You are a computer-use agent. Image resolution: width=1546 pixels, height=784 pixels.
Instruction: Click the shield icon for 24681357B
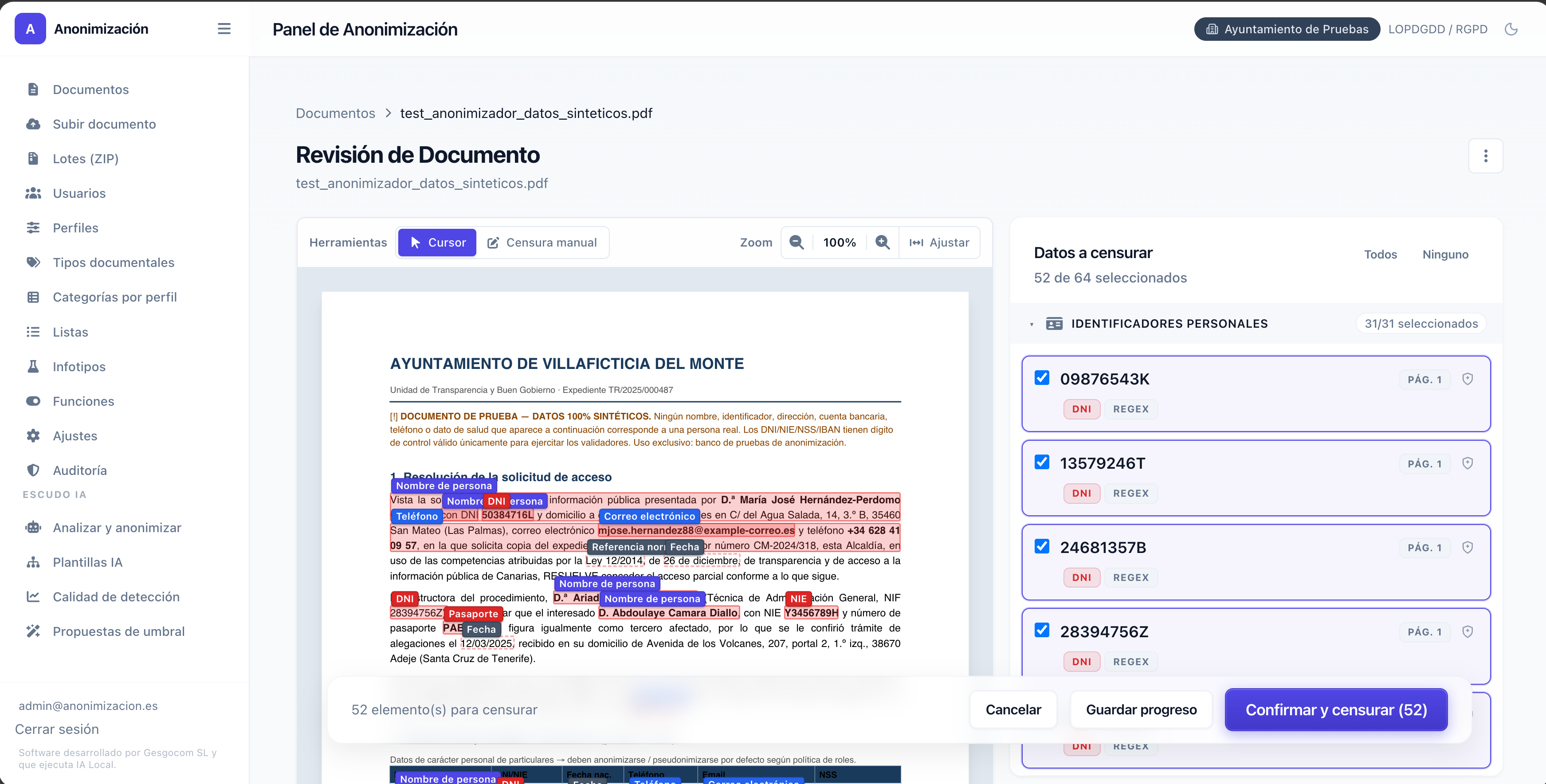[x=1468, y=547]
